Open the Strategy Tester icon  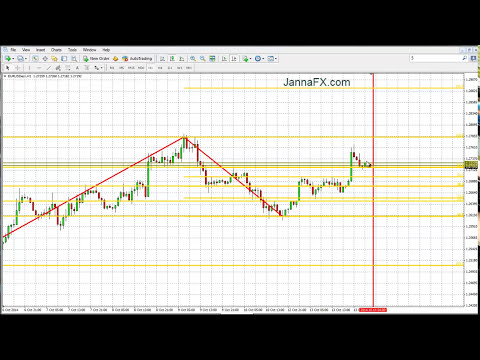coord(74,59)
